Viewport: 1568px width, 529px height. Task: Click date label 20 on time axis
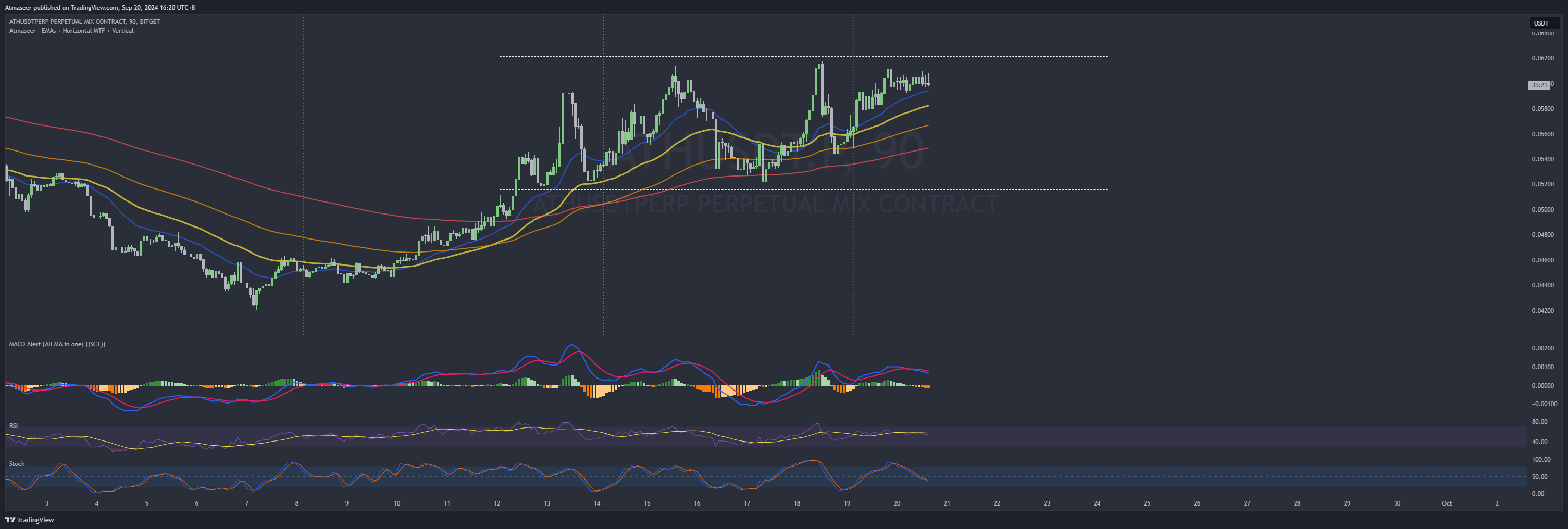click(897, 503)
